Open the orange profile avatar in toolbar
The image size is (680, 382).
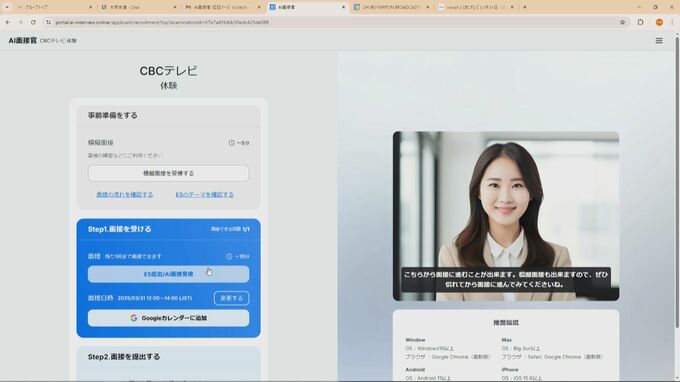pyautogui.click(x=659, y=22)
